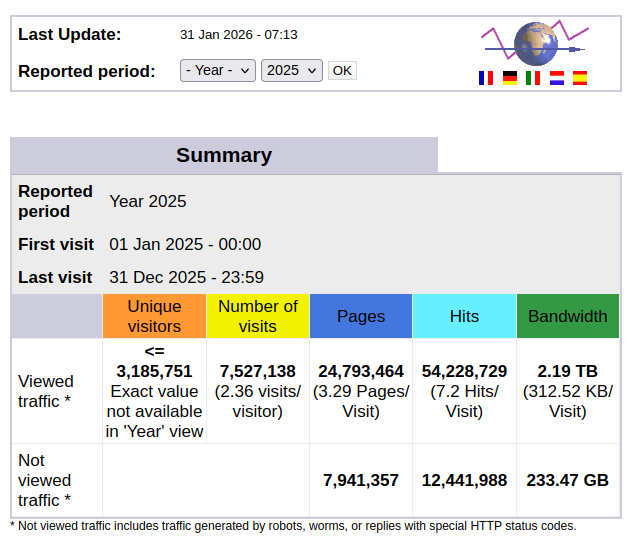Click the yellow Number of visits header
The width and height of the screenshot is (627, 540).
[257, 316]
